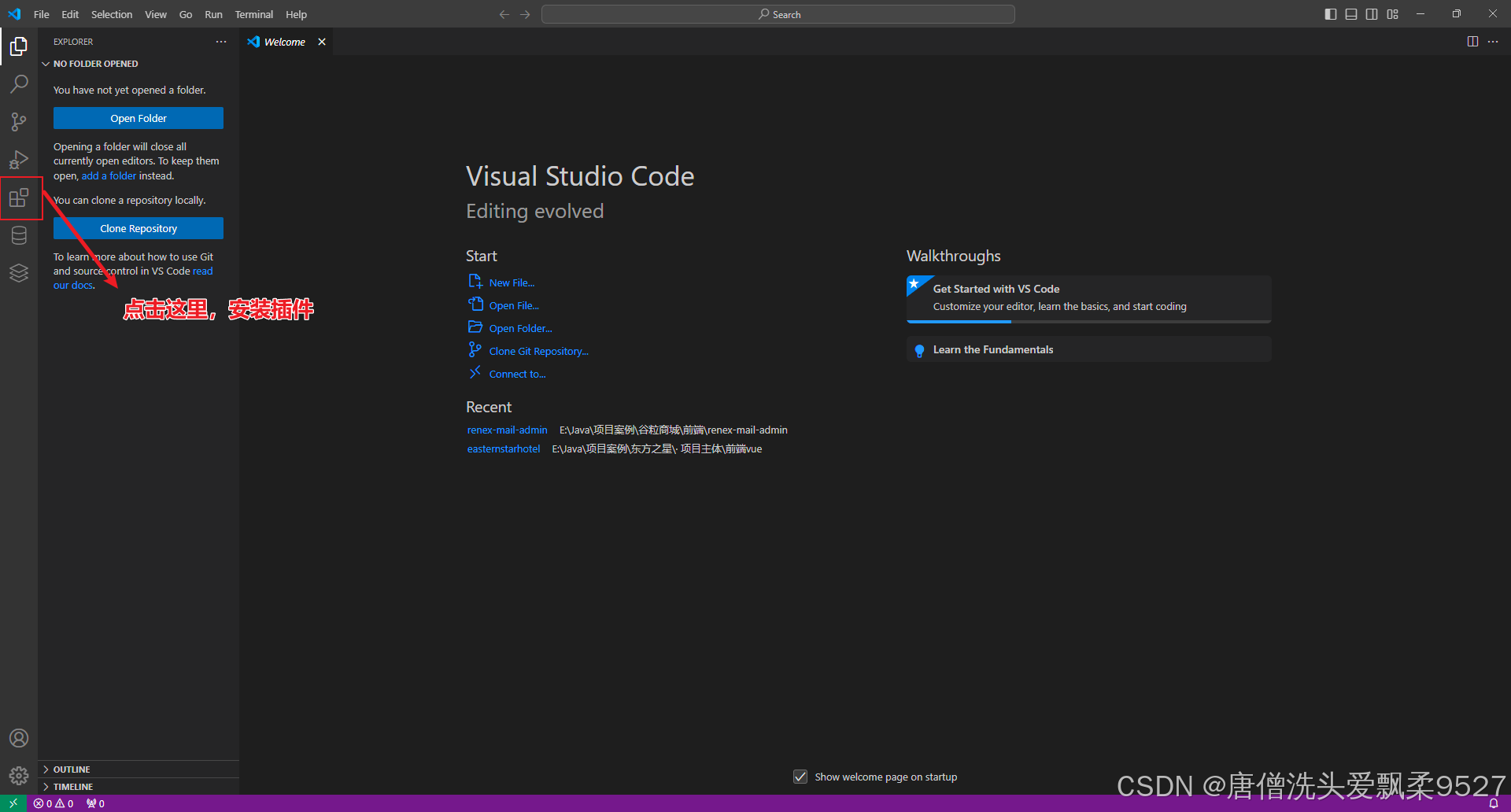Open the Go menu
The width and height of the screenshot is (1511, 812).
click(x=186, y=14)
